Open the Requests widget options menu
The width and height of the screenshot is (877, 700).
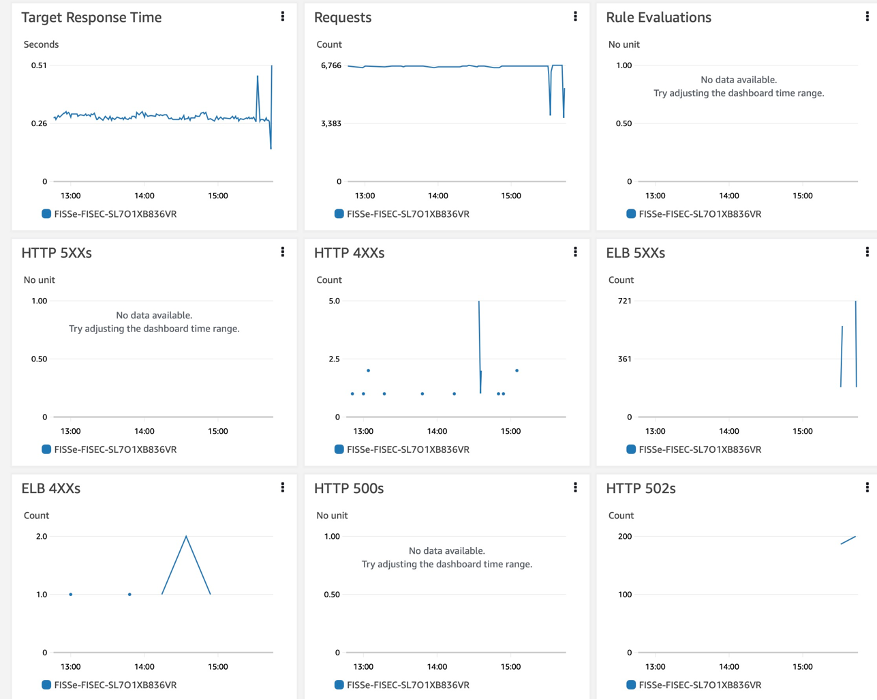[x=574, y=16]
